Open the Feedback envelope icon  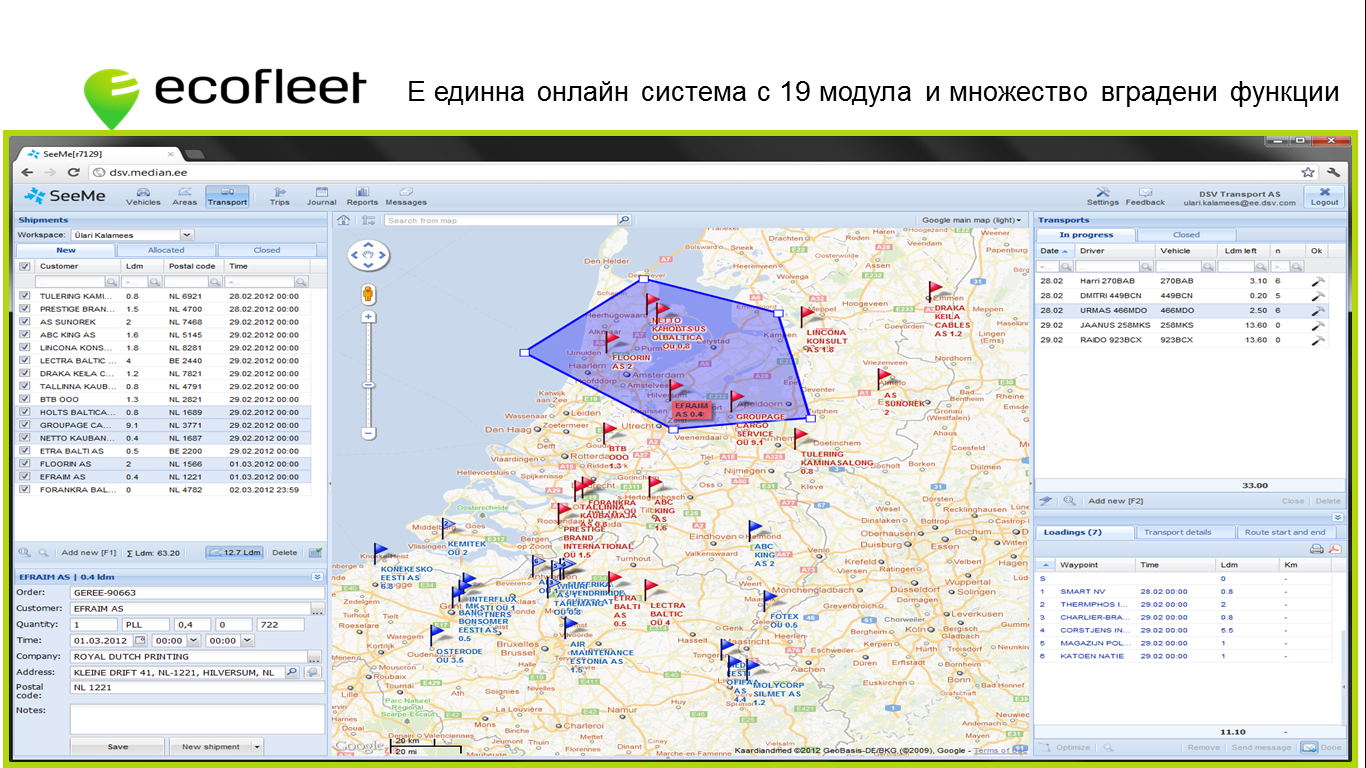click(1145, 192)
